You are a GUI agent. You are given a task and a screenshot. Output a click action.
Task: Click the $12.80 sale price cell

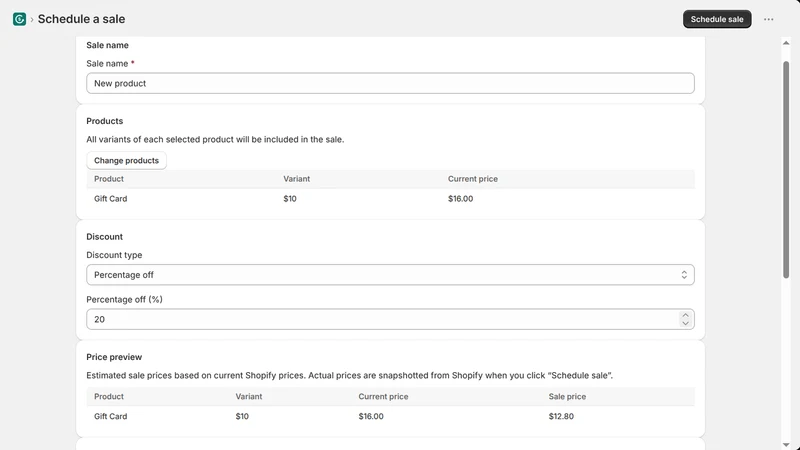pos(561,416)
